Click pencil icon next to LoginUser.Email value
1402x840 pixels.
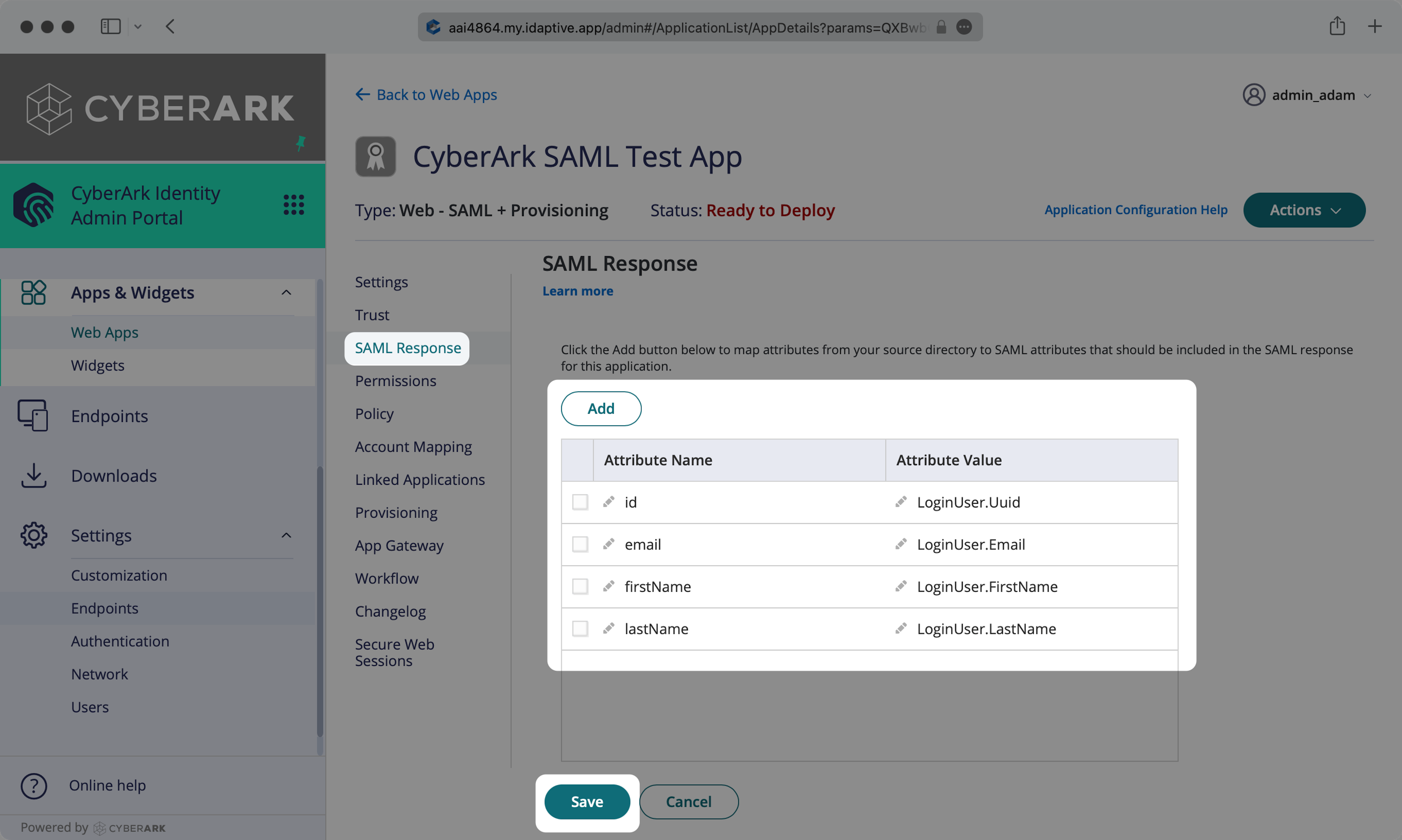click(900, 544)
